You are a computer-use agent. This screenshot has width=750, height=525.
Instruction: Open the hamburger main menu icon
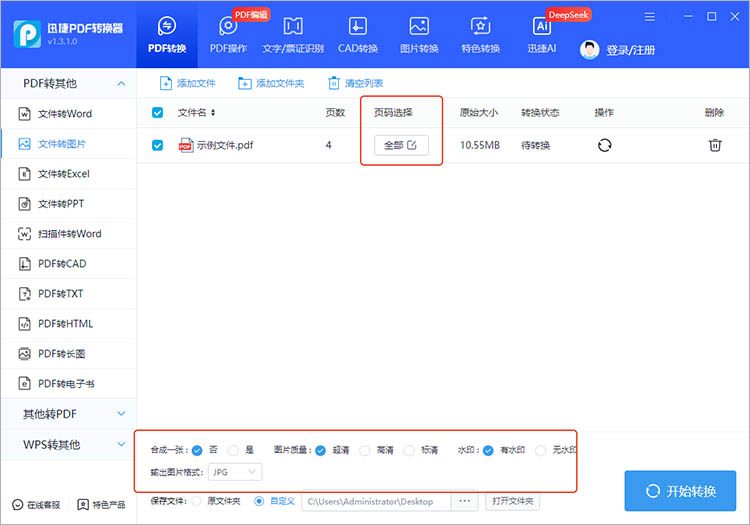[650, 17]
